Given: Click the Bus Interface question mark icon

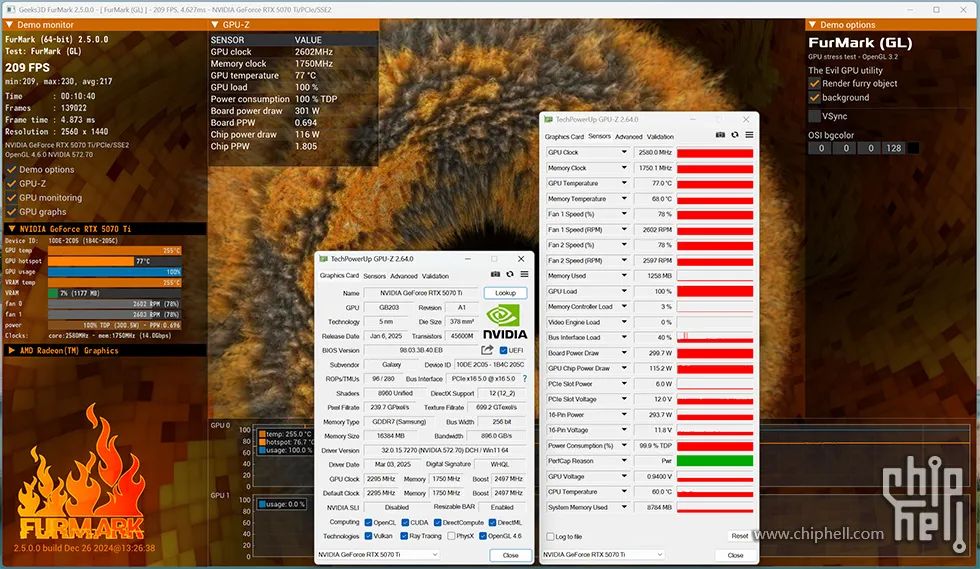Looking at the screenshot, I should click(525, 379).
